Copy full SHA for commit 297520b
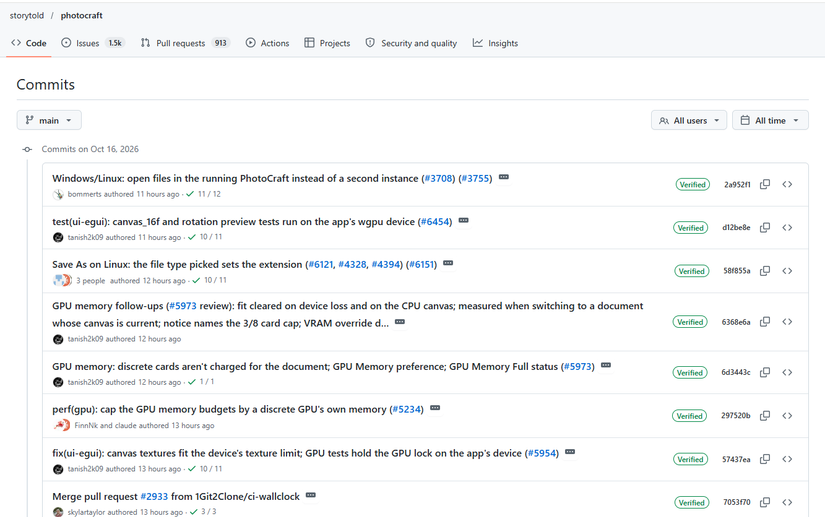 pyautogui.click(x=765, y=415)
